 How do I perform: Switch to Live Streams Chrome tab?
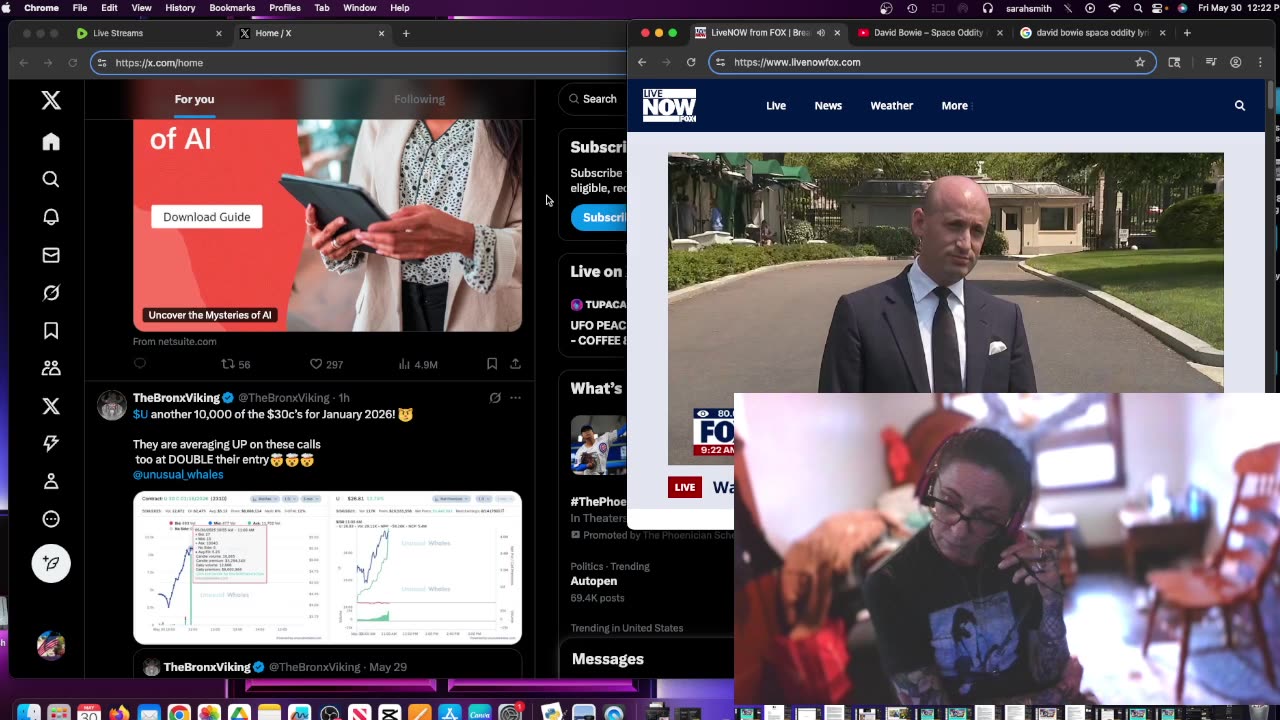pyautogui.click(x=148, y=33)
